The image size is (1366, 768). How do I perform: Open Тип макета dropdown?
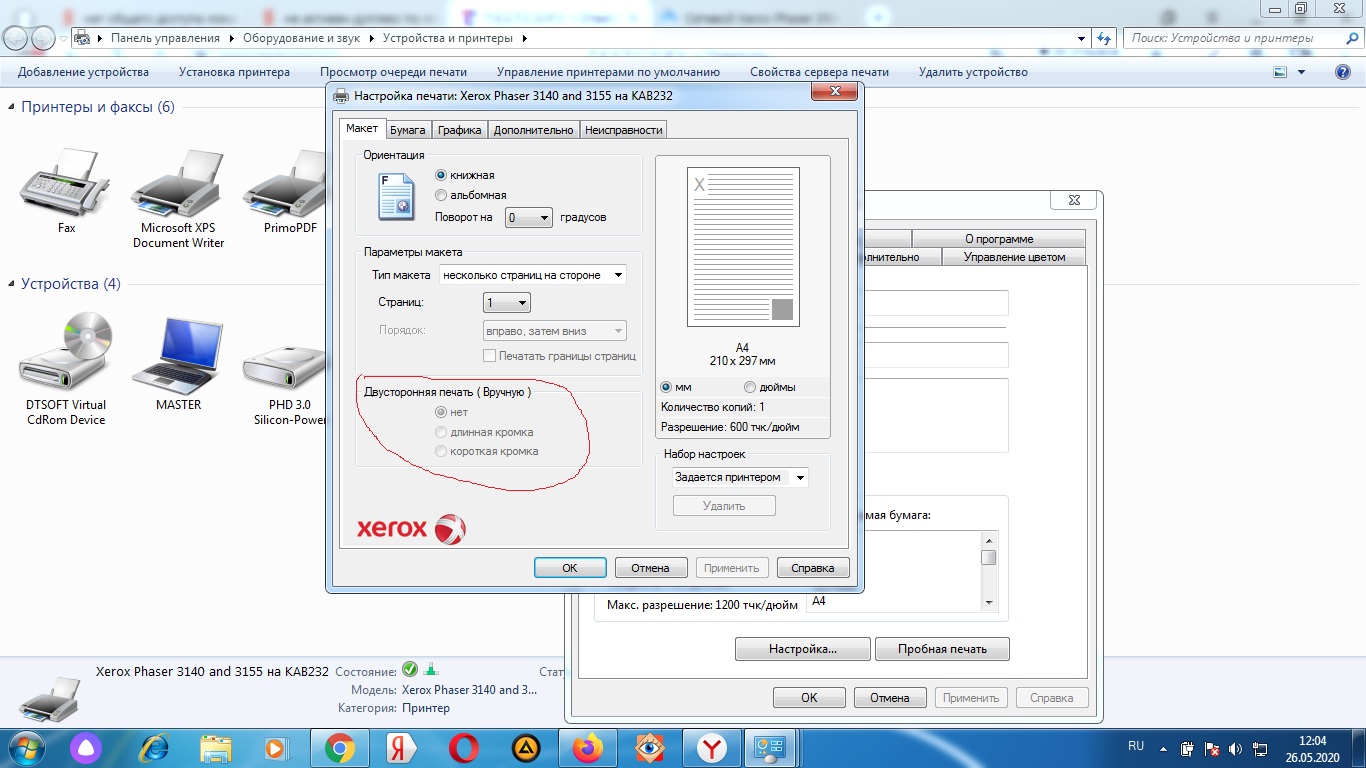click(533, 275)
